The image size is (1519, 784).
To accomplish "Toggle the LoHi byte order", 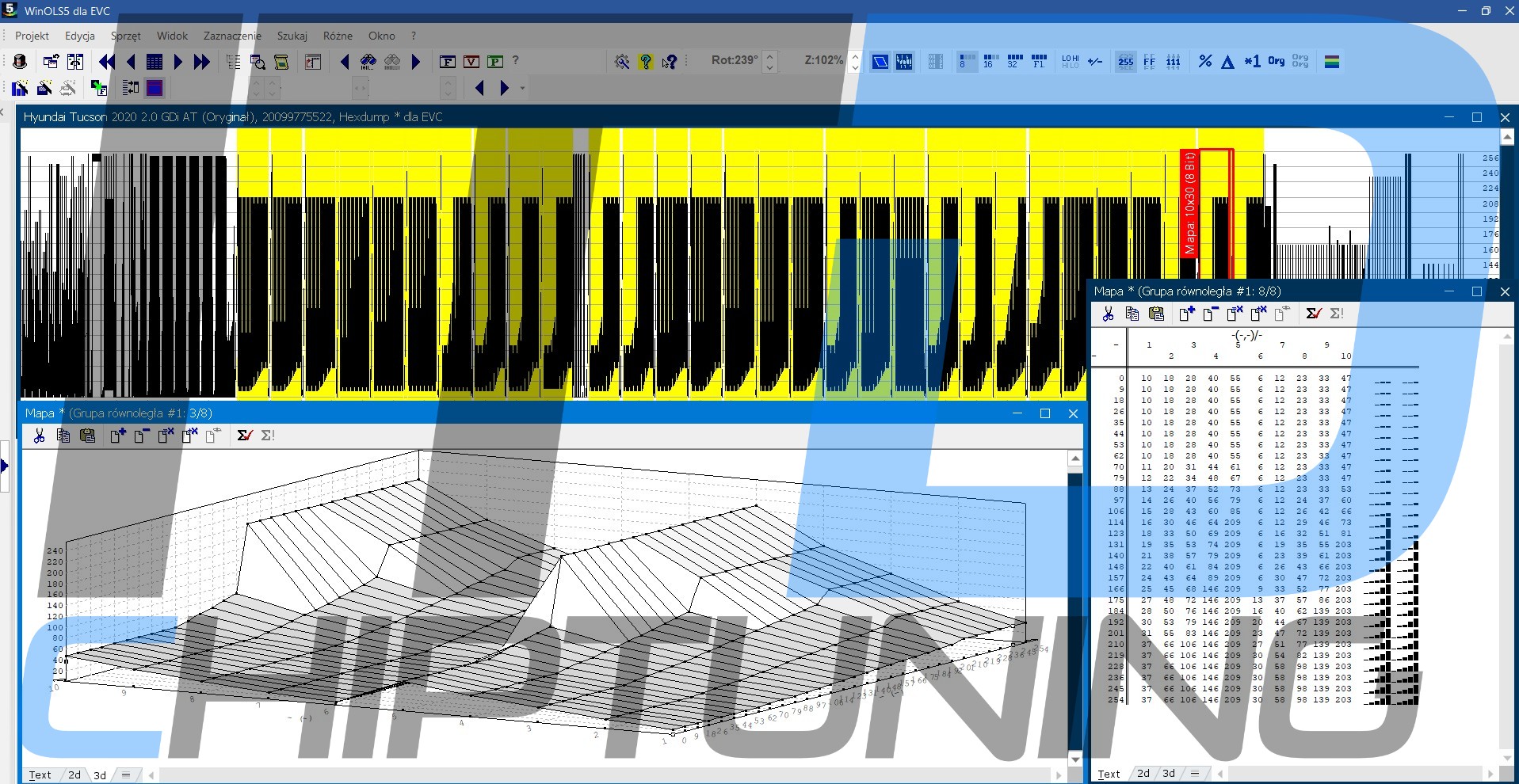I will point(1070,61).
